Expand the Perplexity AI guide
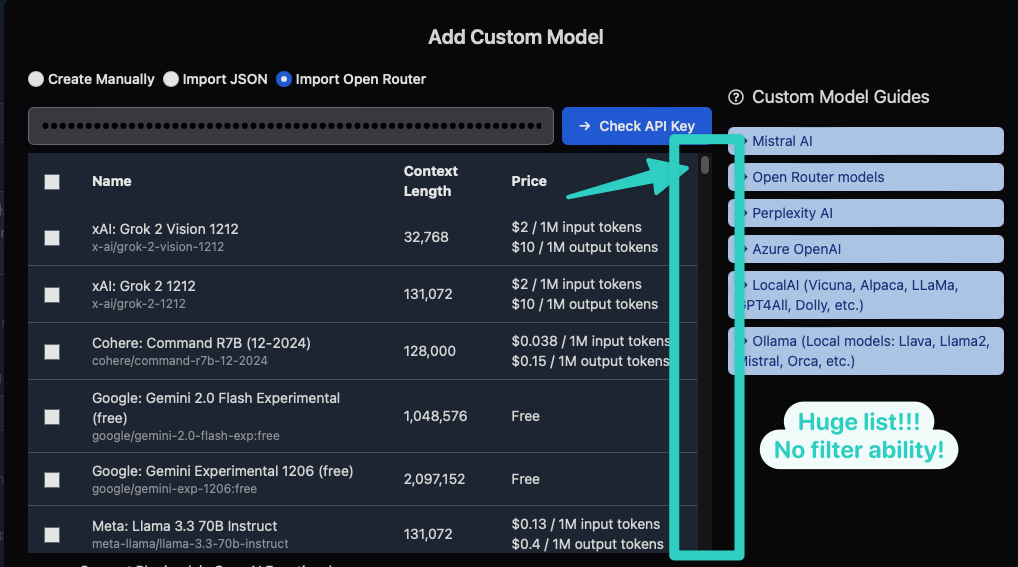The height and width of the screenshot is (567, 1018). coord(866,213)
